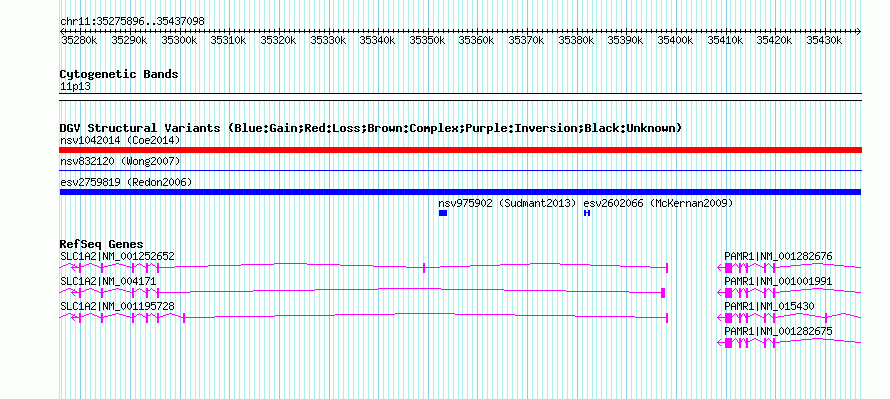The image size is (890, 399).
Task: Select the small blue esv2602066 variant marker
Action: [x=587, y=213]
